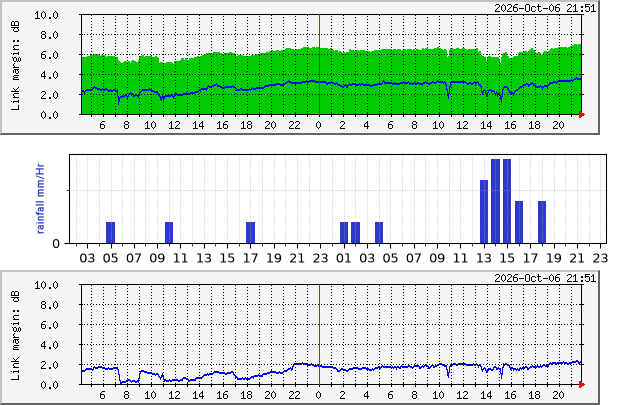The image size is (630, 405).
Task: Click the tallest rainfall bar at hour 14
Action: coord(495,201)
